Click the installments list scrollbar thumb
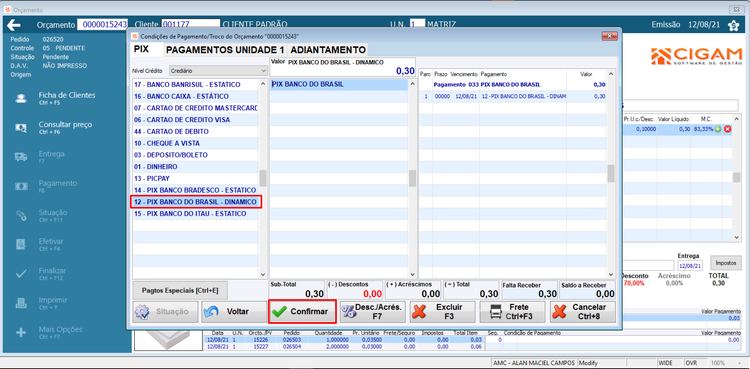 [x=611, y=173]
